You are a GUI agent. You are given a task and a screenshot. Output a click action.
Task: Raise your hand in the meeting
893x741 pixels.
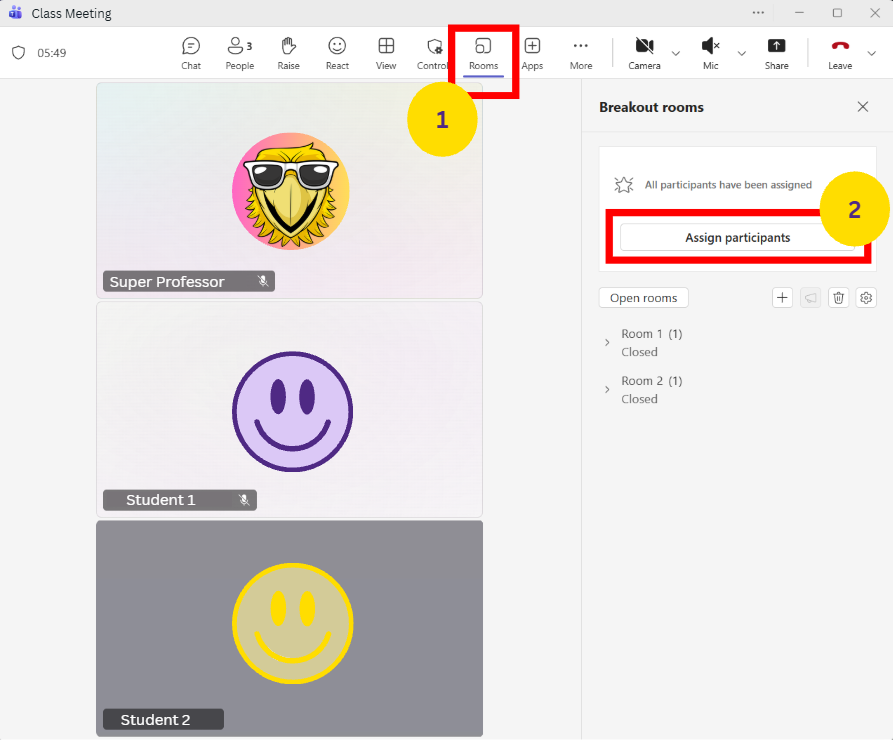click(x=288, y=53)
